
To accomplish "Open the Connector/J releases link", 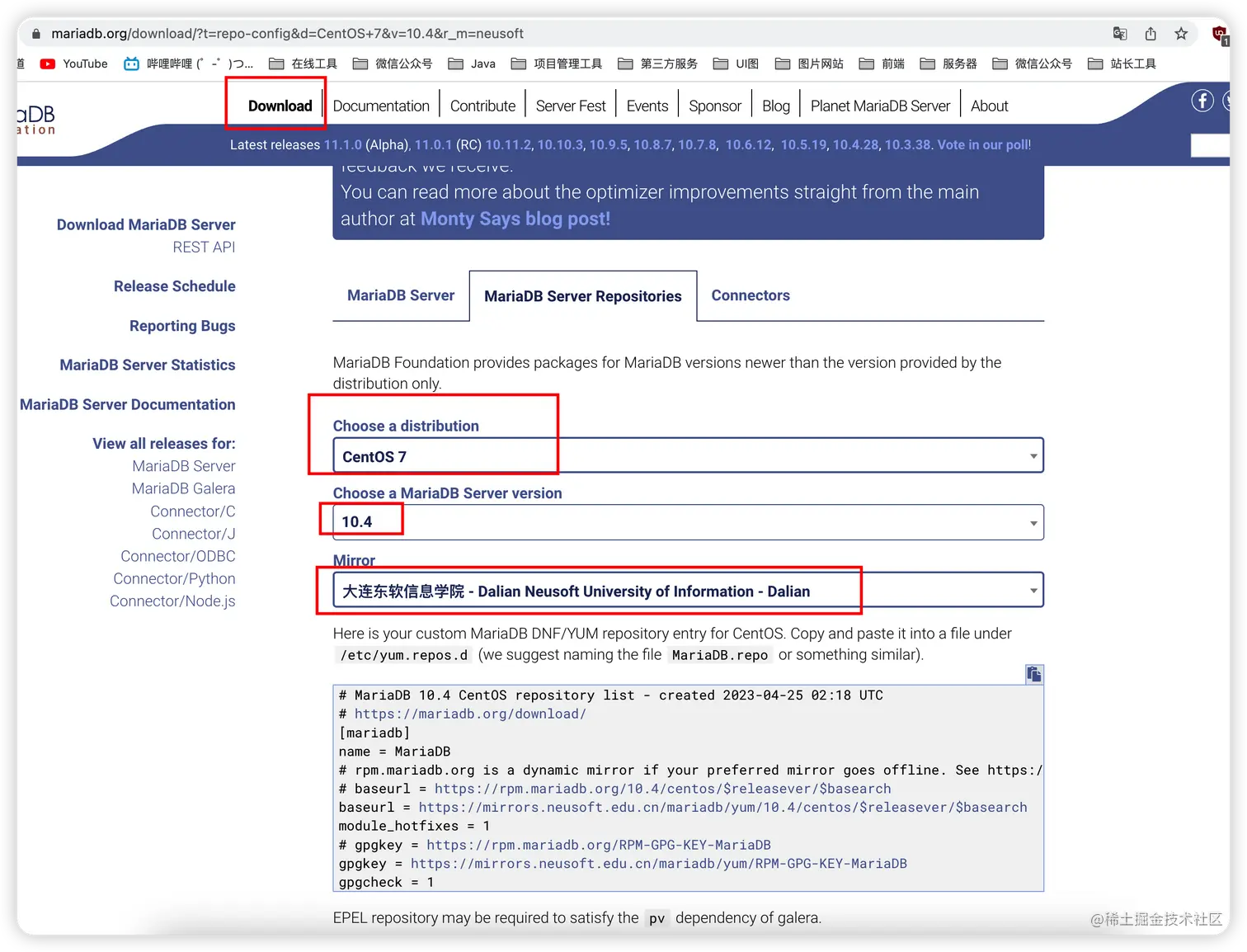I will 194,534.
